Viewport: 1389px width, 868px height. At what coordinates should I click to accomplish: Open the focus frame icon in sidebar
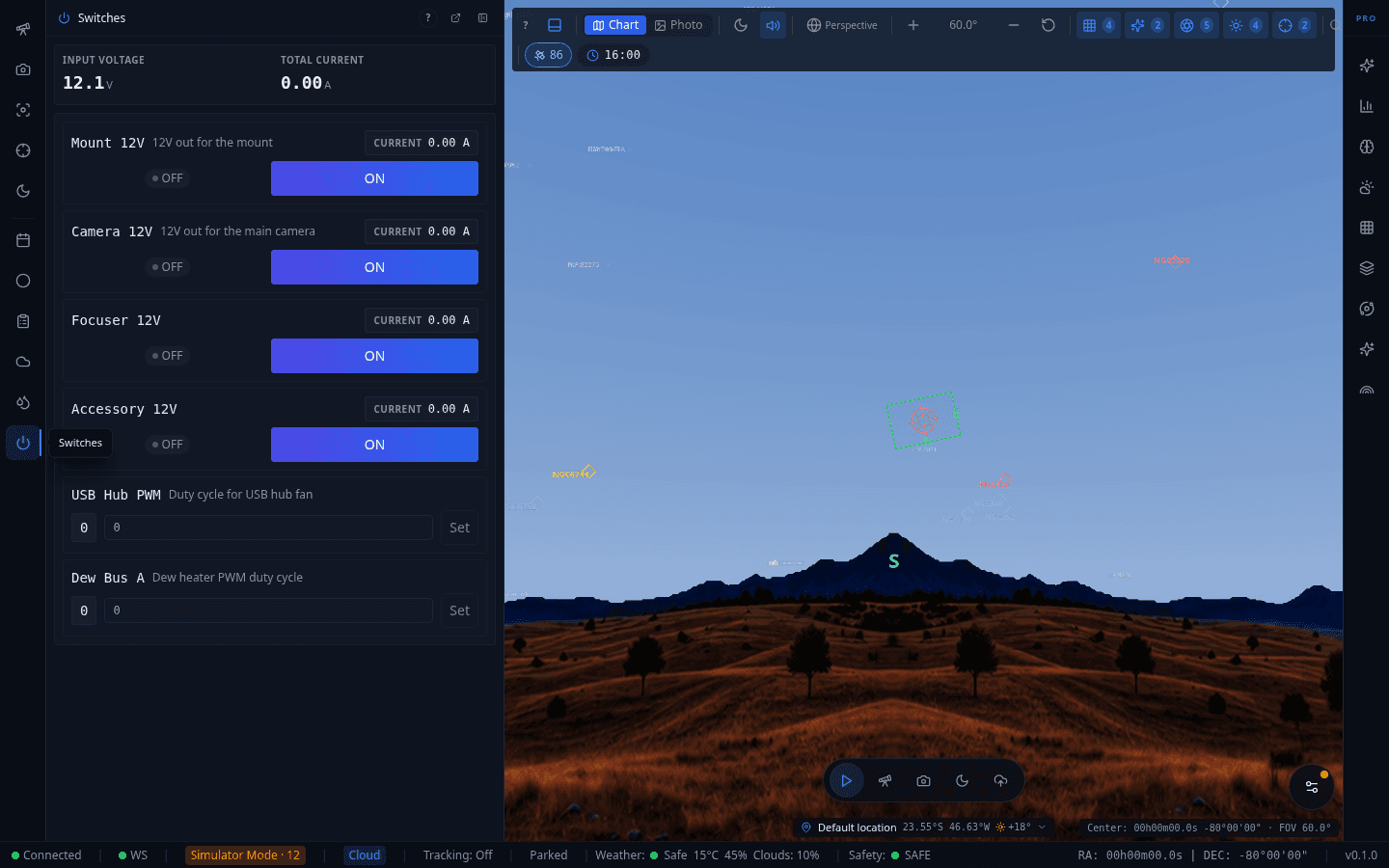pyautogui.click(x=23, y=110)
